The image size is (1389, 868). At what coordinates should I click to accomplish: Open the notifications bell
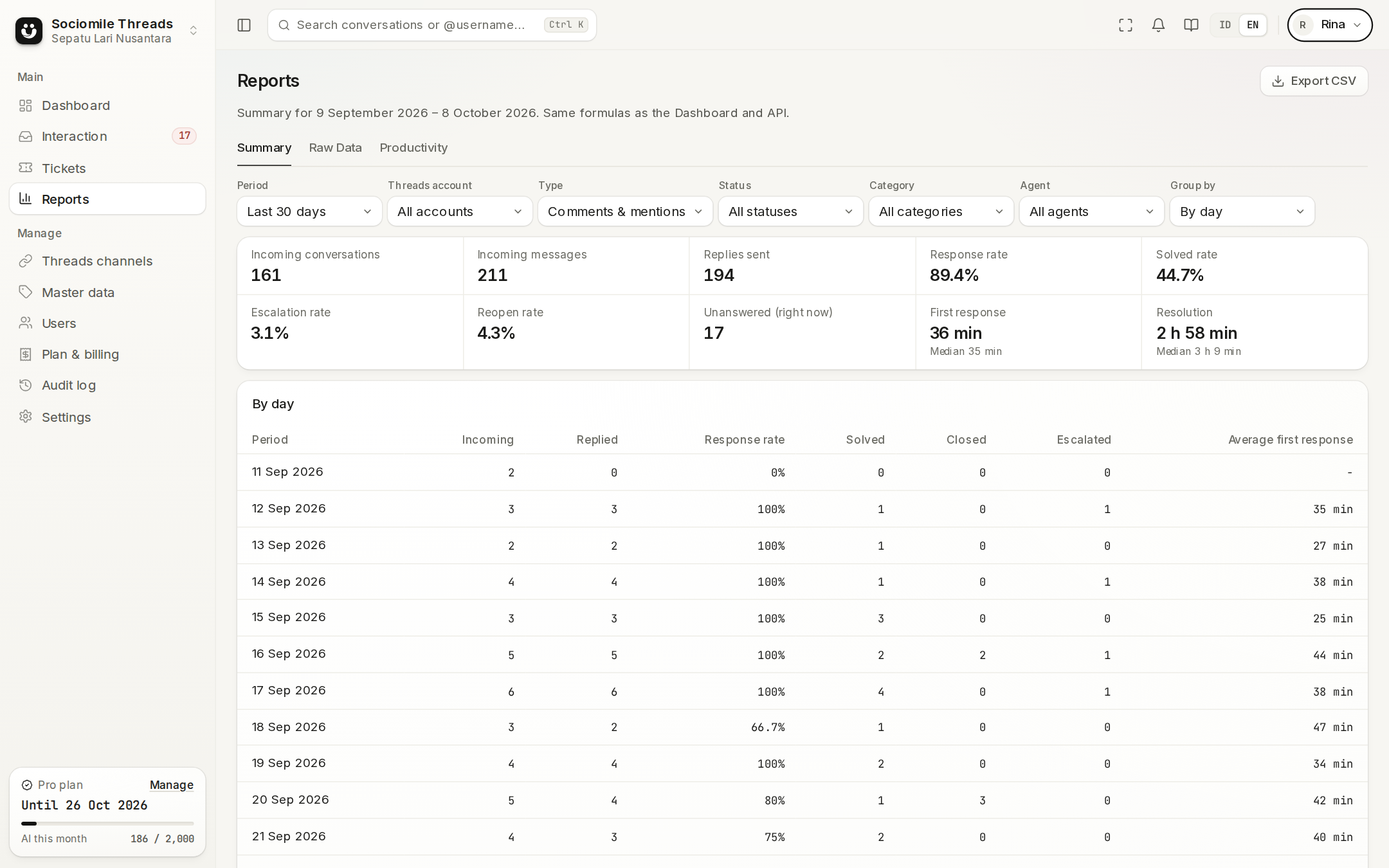coord(1158,25)
